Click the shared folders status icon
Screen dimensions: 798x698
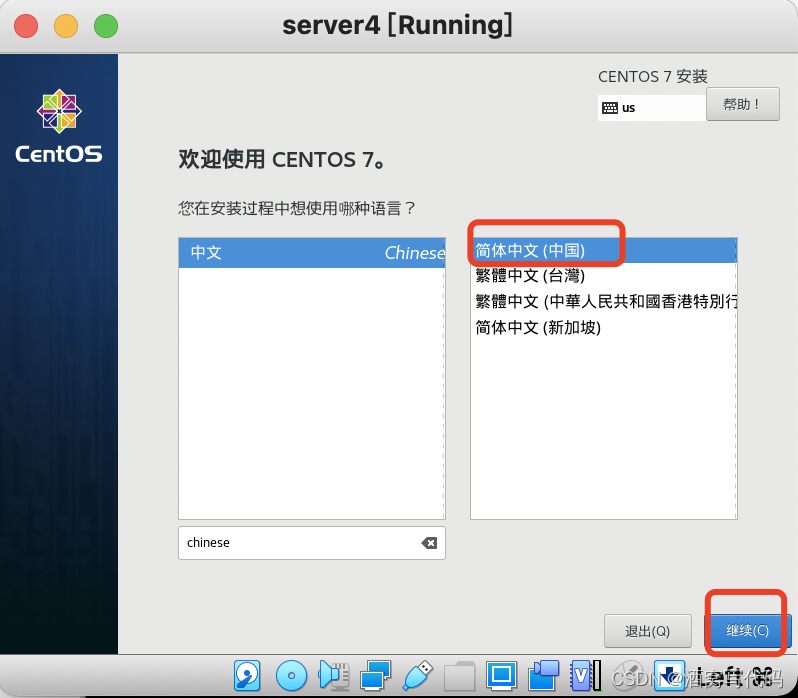pos(459,676)
